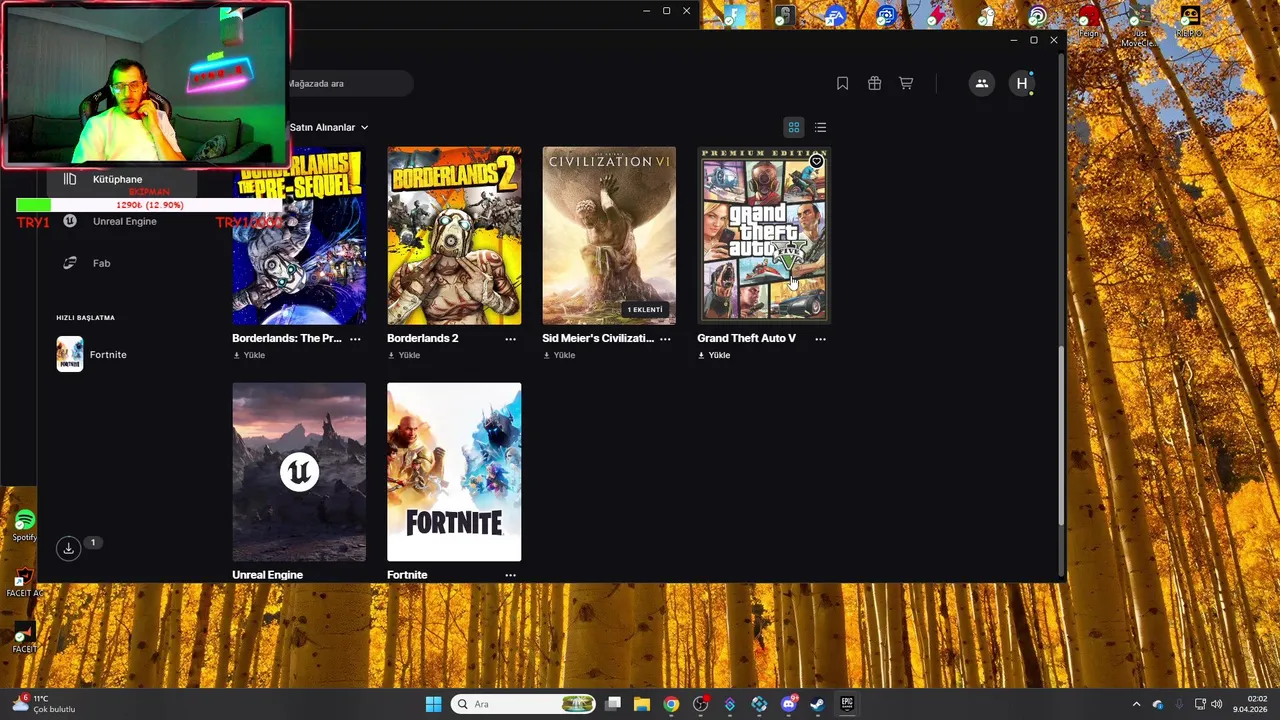Click the Grand Theft Auto V title
This screenshot has width=1280, height=720.
[746, 338]
